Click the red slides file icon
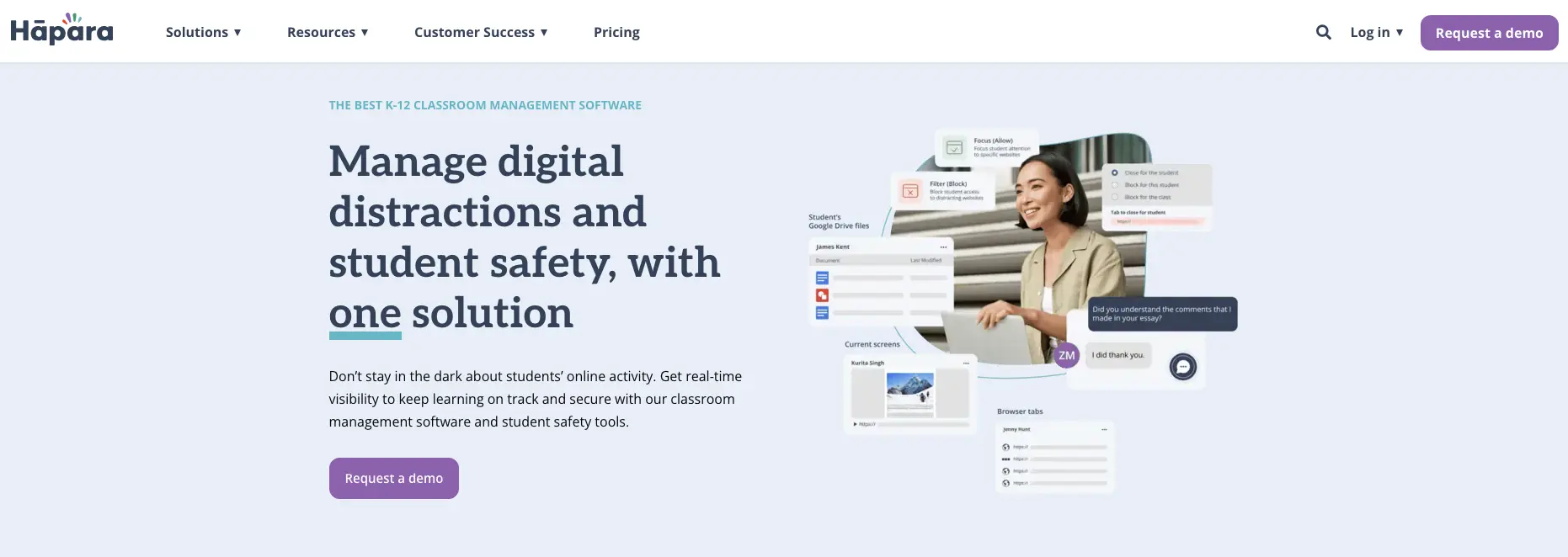 pyautogui.click(x=822, y=295)
